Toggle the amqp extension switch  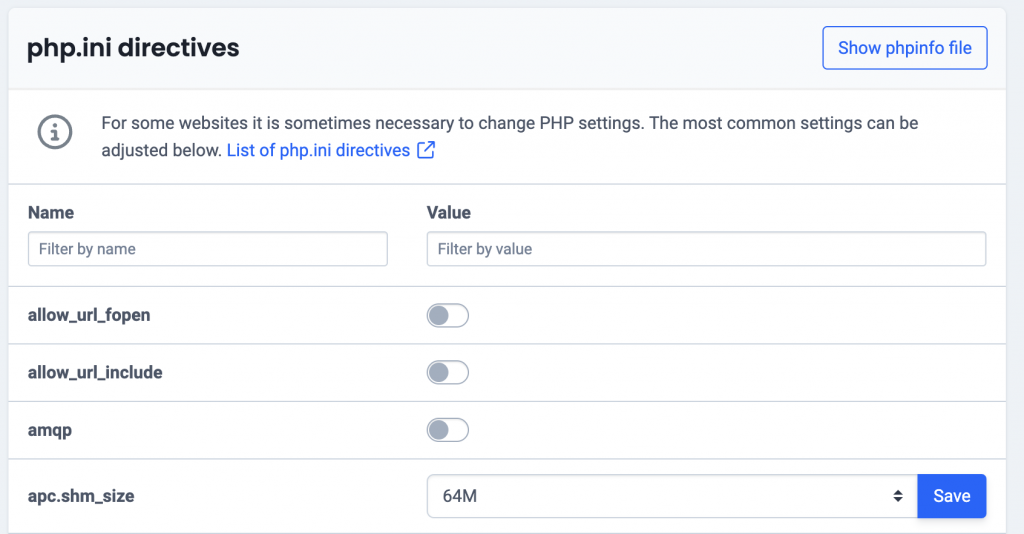(447, 430)
